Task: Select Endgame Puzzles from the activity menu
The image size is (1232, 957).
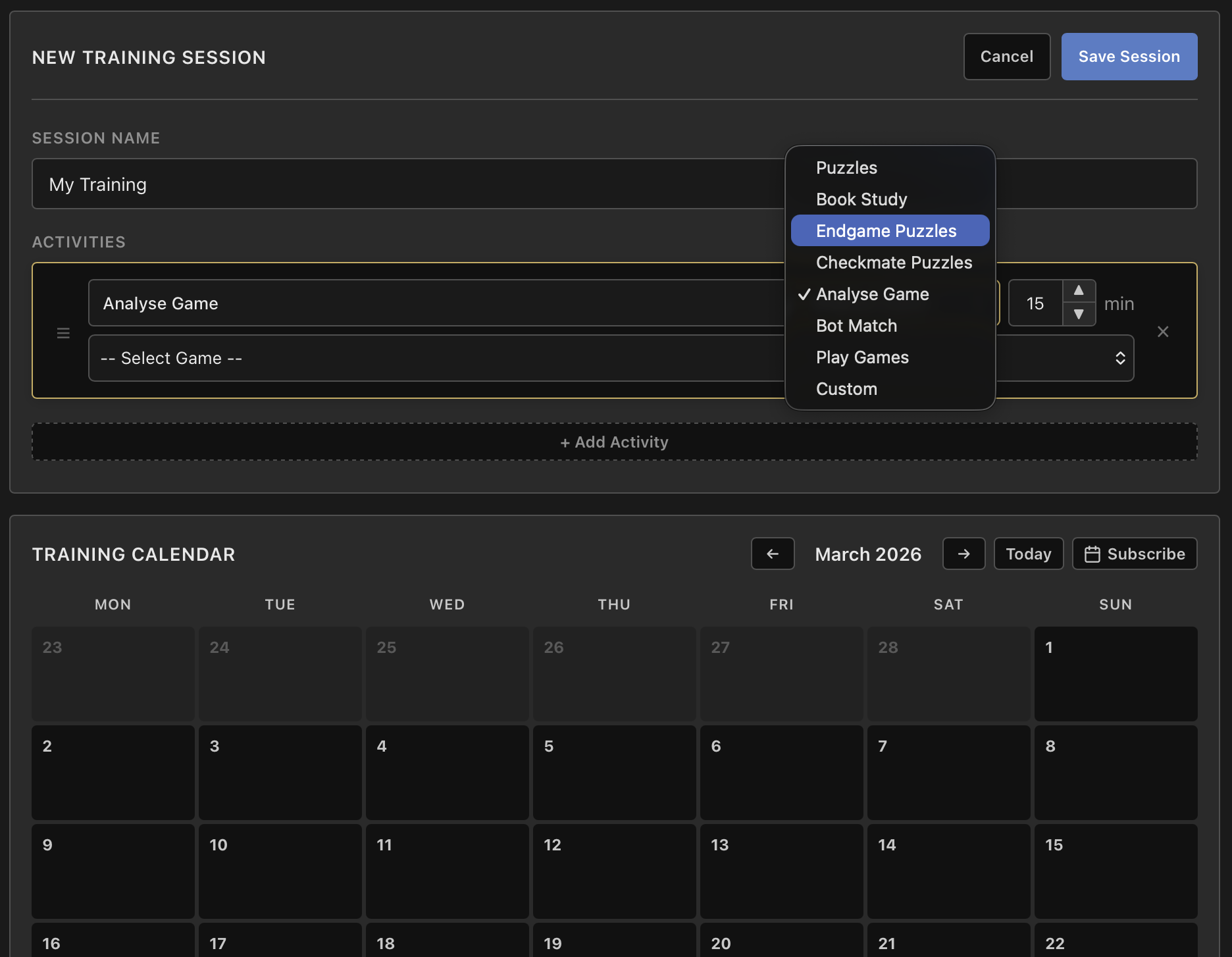Action: (886, 230)
